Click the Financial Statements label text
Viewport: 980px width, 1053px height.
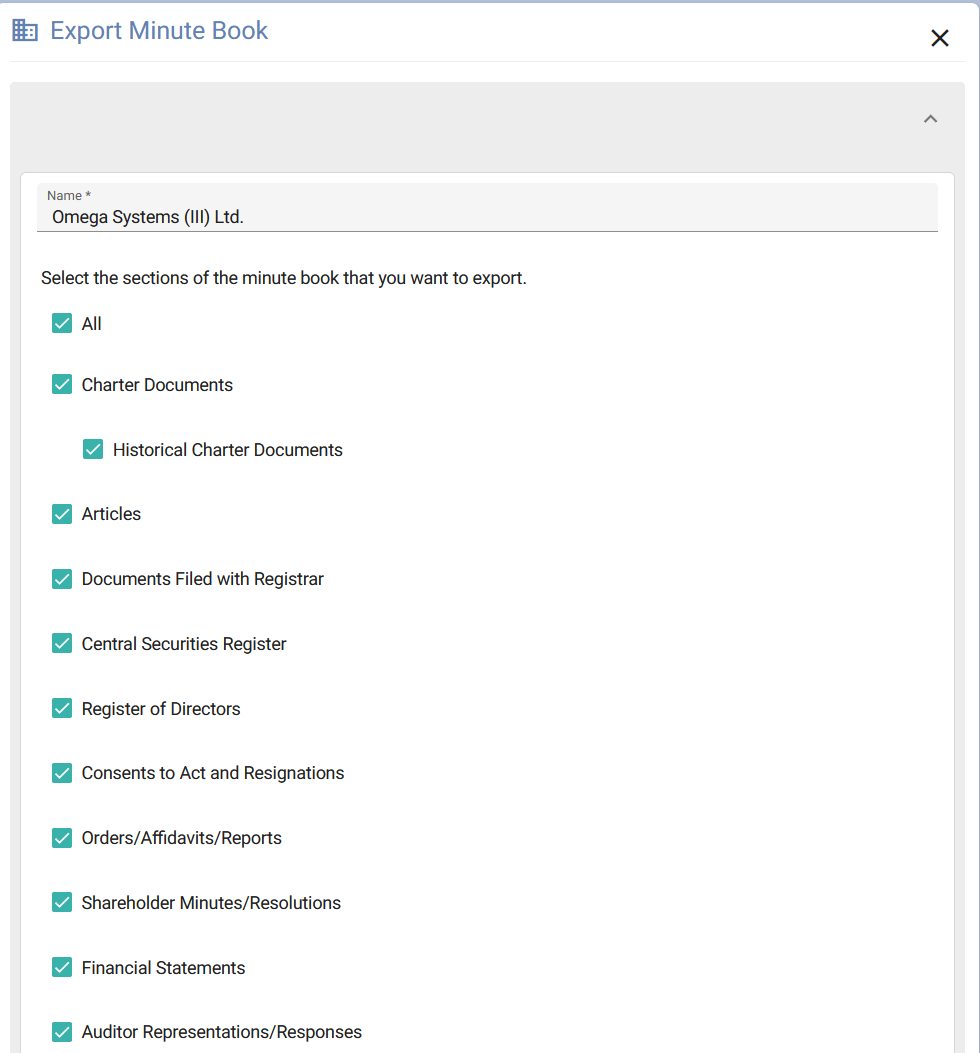click(x=163, y=968)
